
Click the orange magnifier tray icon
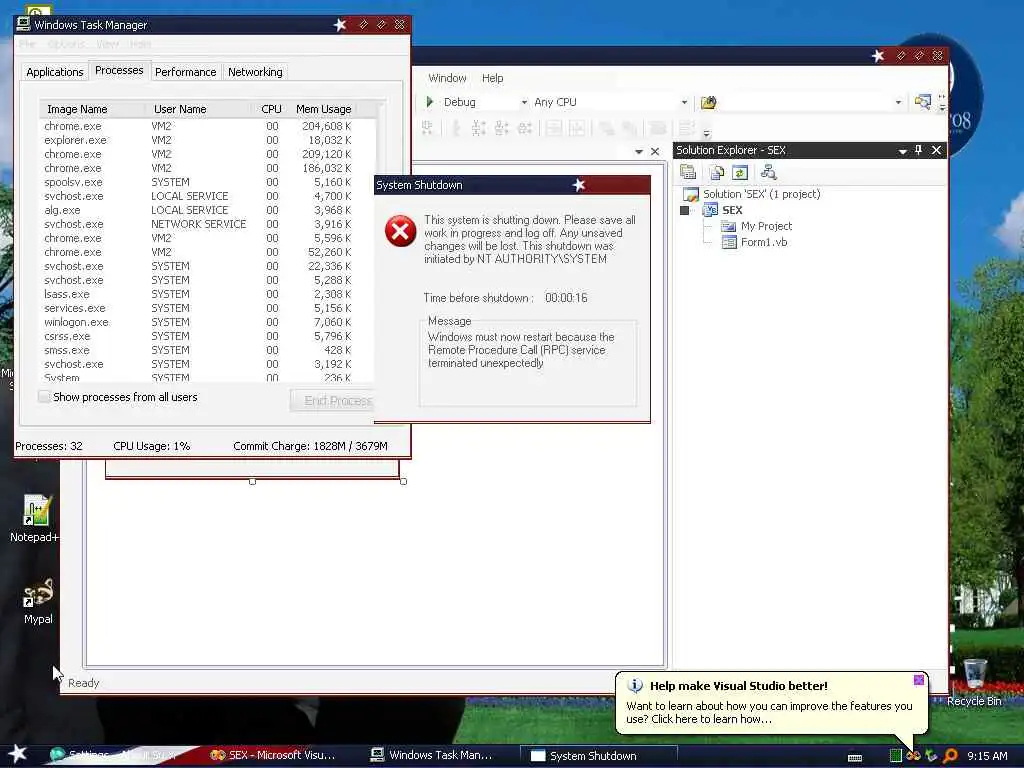(x=950, y=756)
